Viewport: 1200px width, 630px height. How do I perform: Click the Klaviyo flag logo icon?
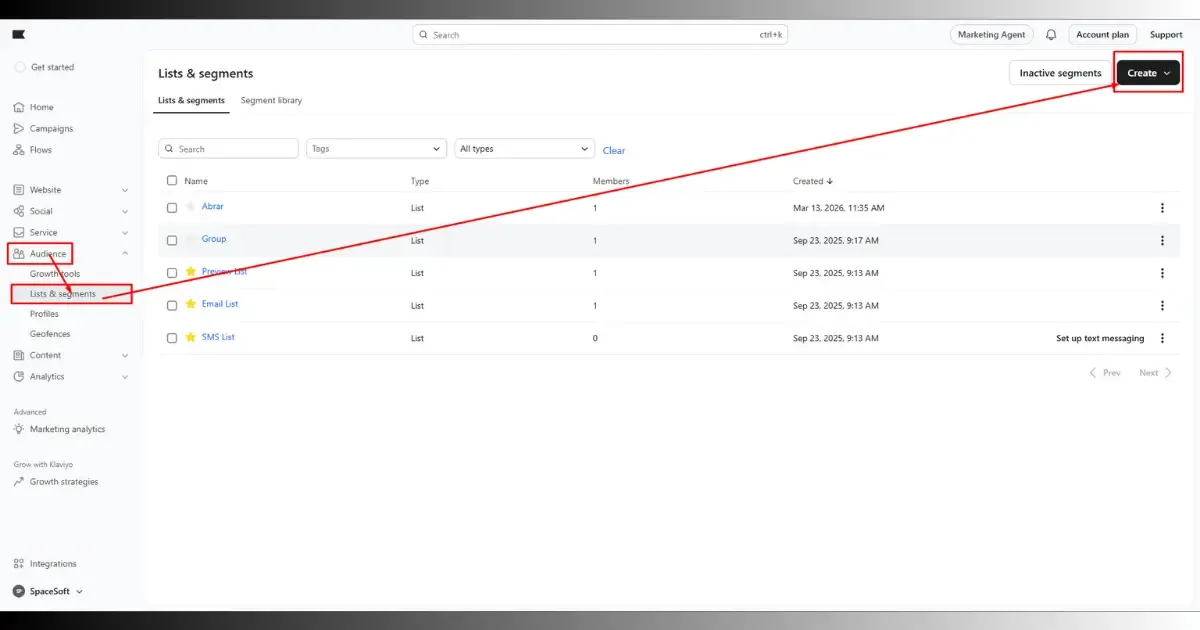[18, 34]
